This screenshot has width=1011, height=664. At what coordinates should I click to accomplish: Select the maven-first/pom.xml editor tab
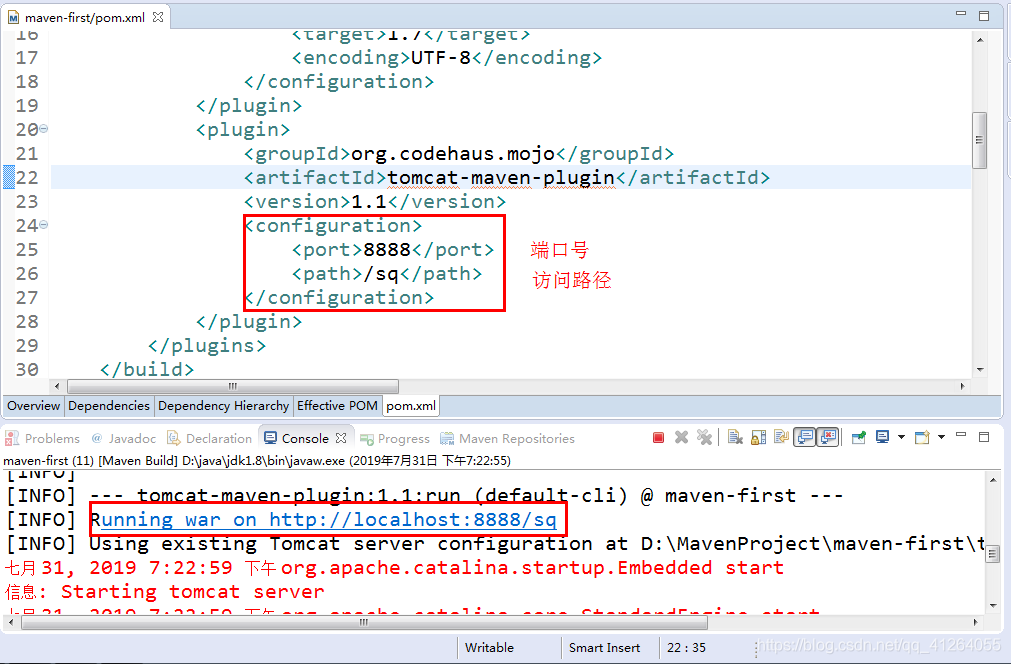tap(85, 17)
